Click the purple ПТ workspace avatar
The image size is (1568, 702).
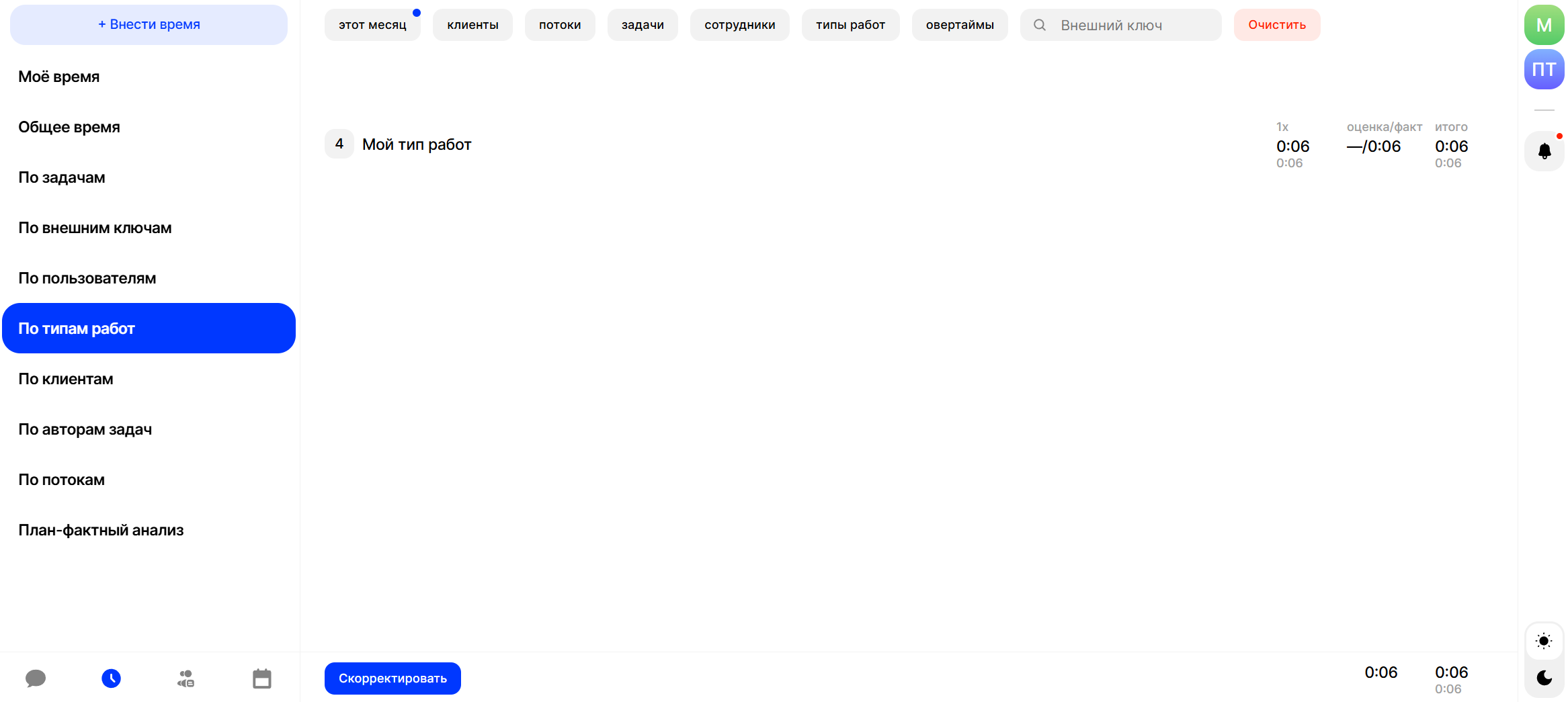tap(1544, 69)
